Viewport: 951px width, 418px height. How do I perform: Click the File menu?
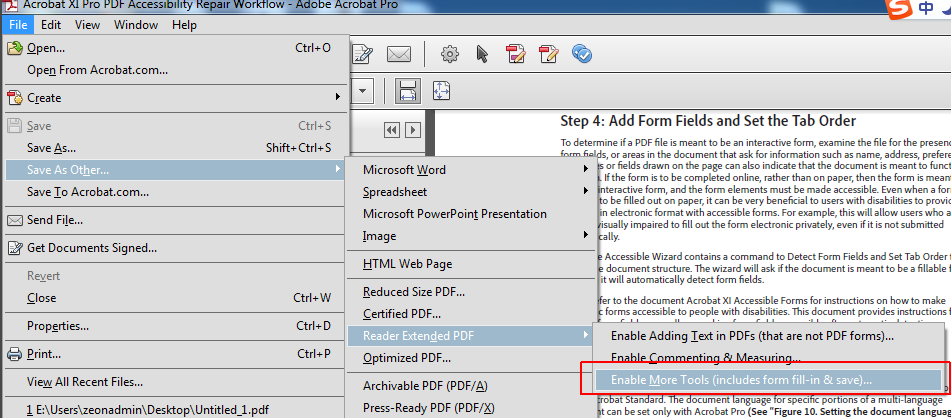point(18,25)
